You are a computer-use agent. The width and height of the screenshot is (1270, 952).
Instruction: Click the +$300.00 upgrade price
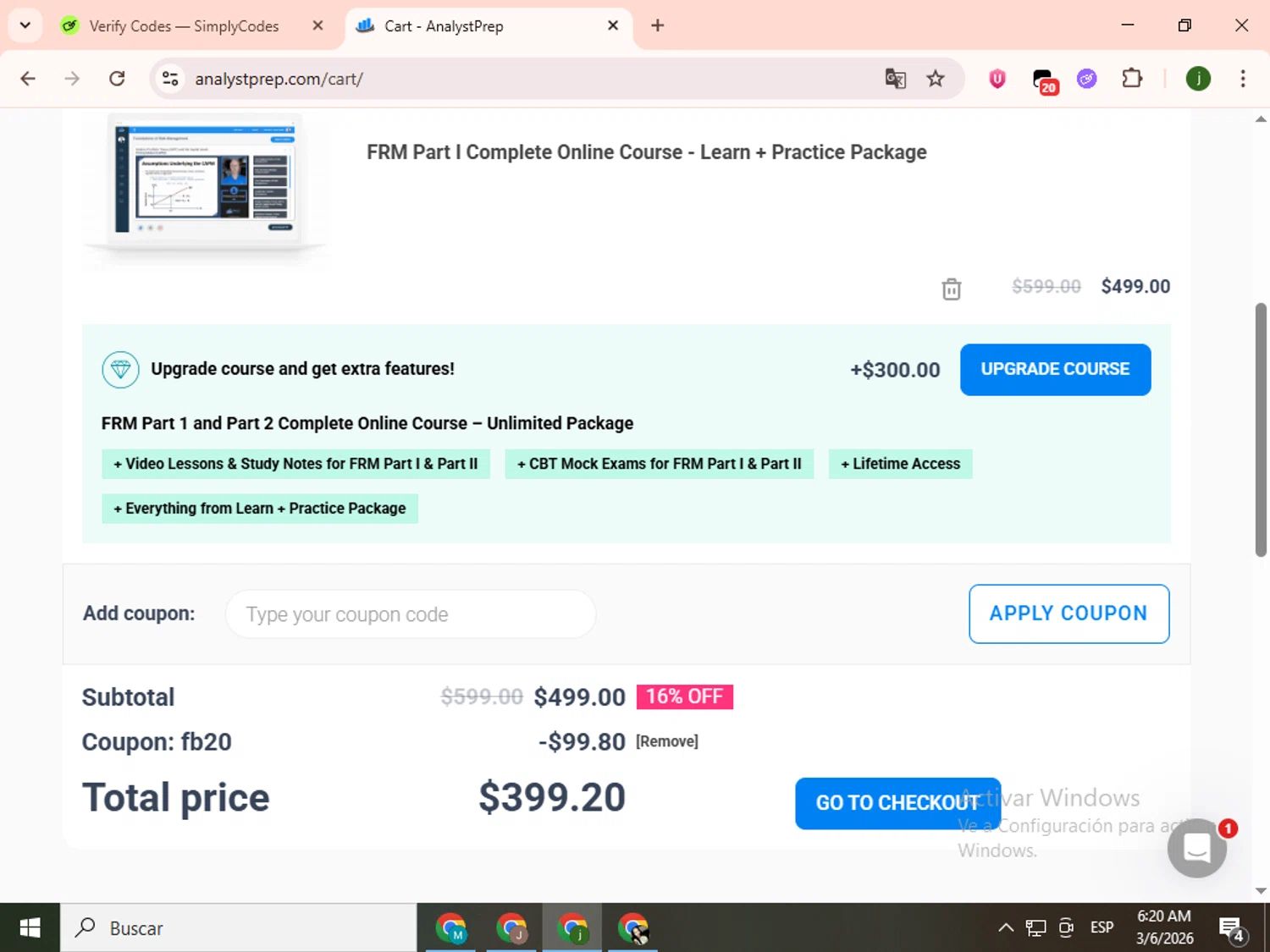point(895,370)
